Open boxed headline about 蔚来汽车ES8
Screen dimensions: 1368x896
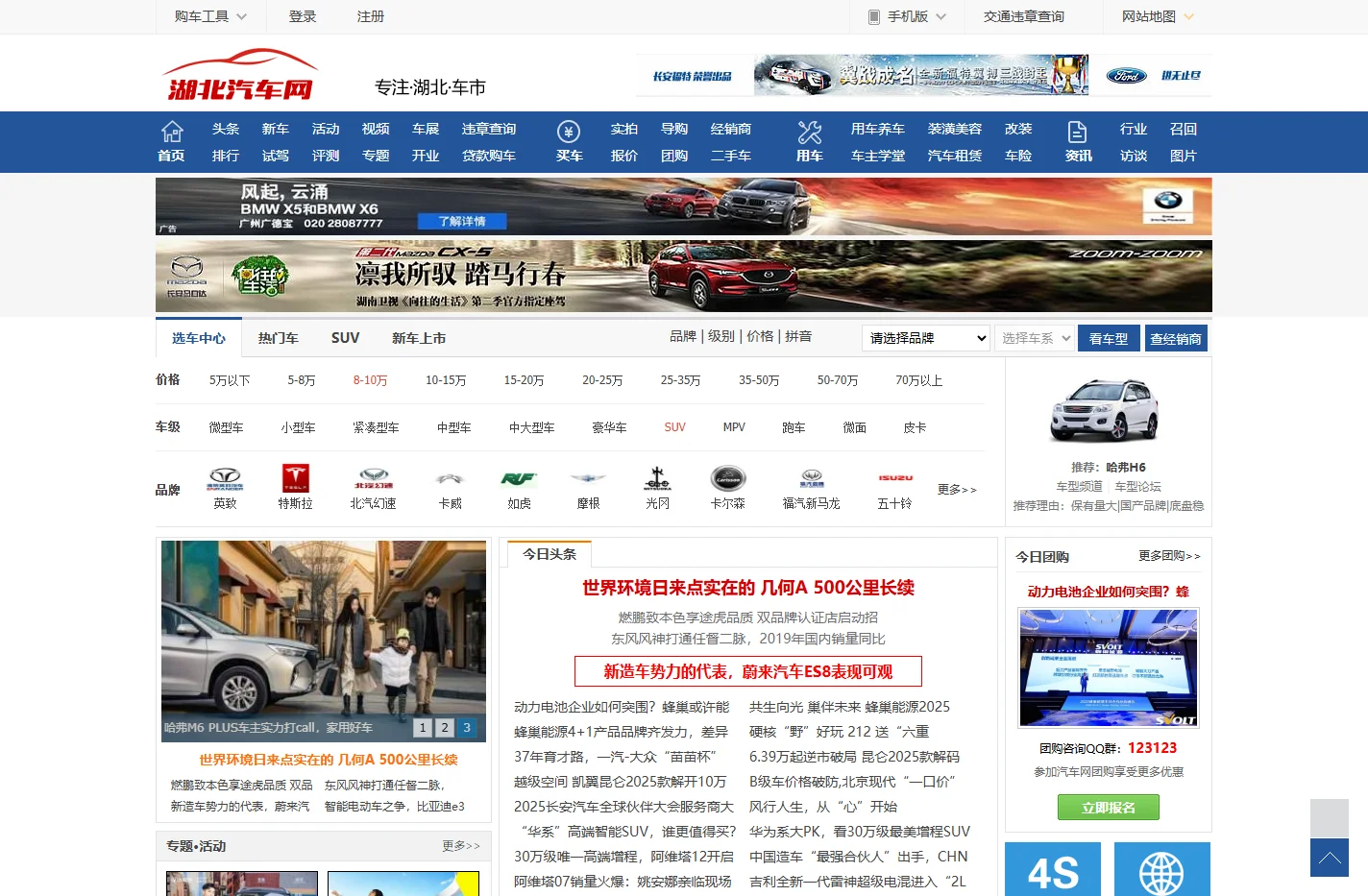coord(747,671)
